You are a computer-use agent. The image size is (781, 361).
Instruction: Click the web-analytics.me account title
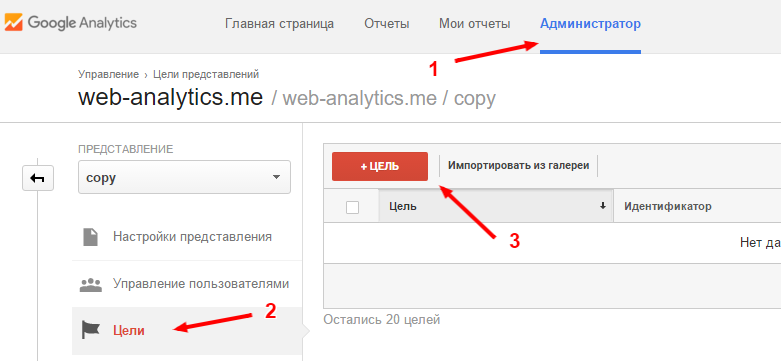[170, 98]
